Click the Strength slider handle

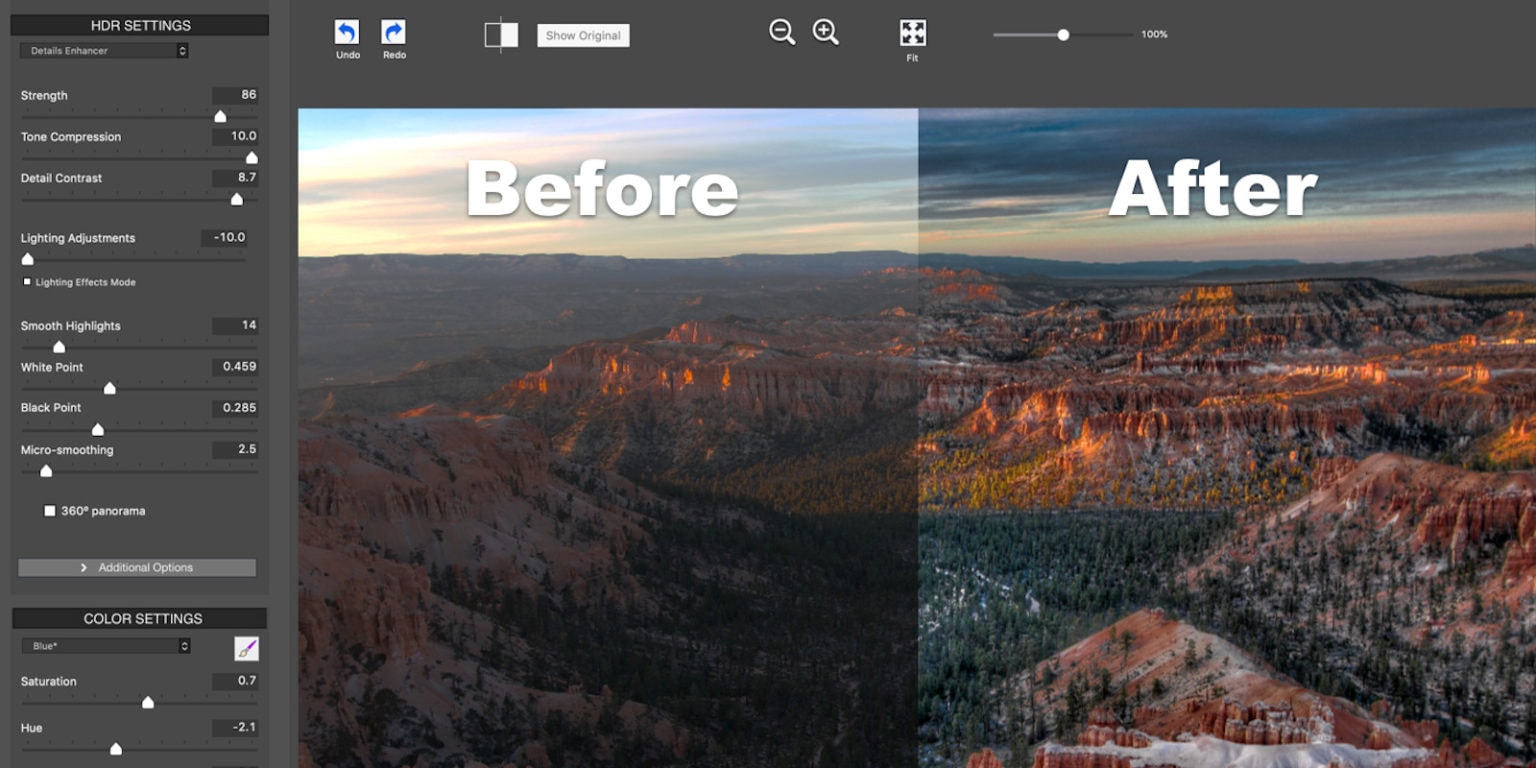(220, 116)
